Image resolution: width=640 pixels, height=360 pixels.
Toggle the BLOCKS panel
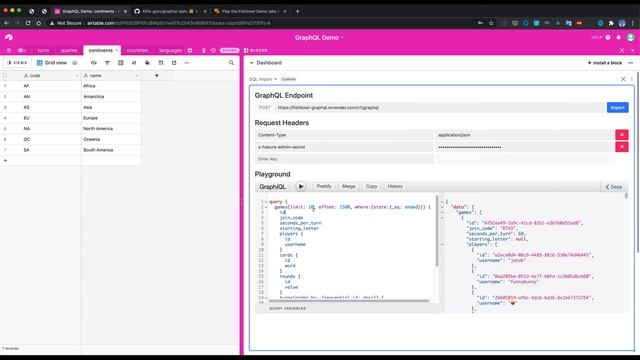(256, 51)
